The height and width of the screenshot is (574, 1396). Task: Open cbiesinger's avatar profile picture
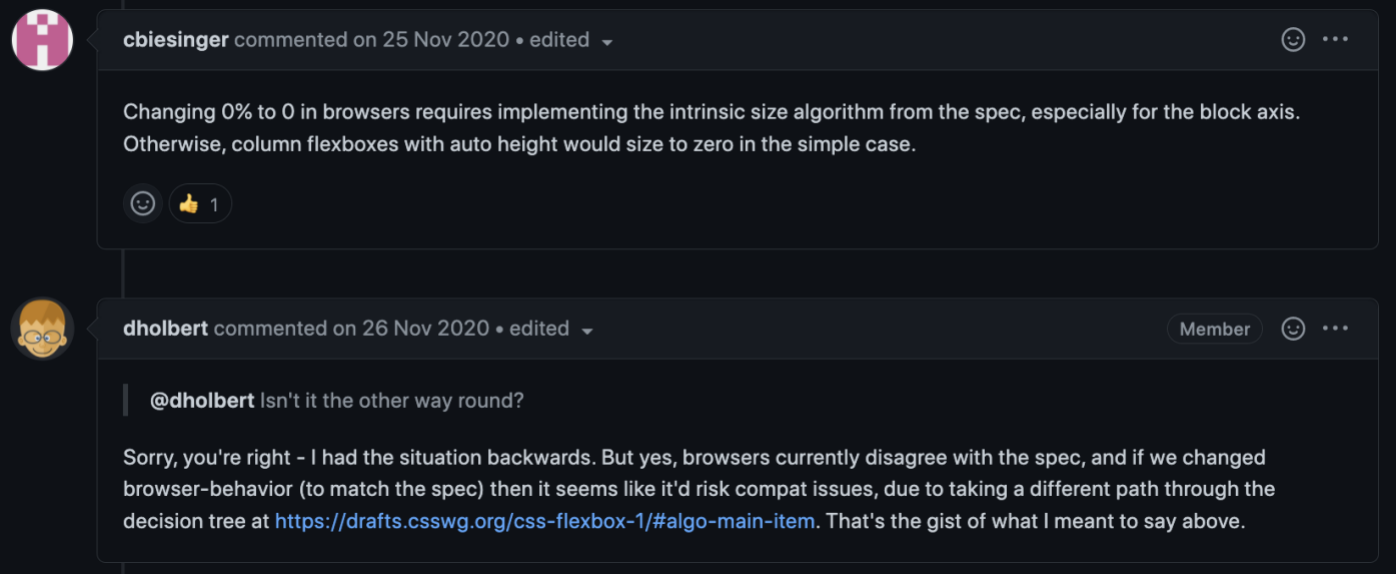coord(42,40)
